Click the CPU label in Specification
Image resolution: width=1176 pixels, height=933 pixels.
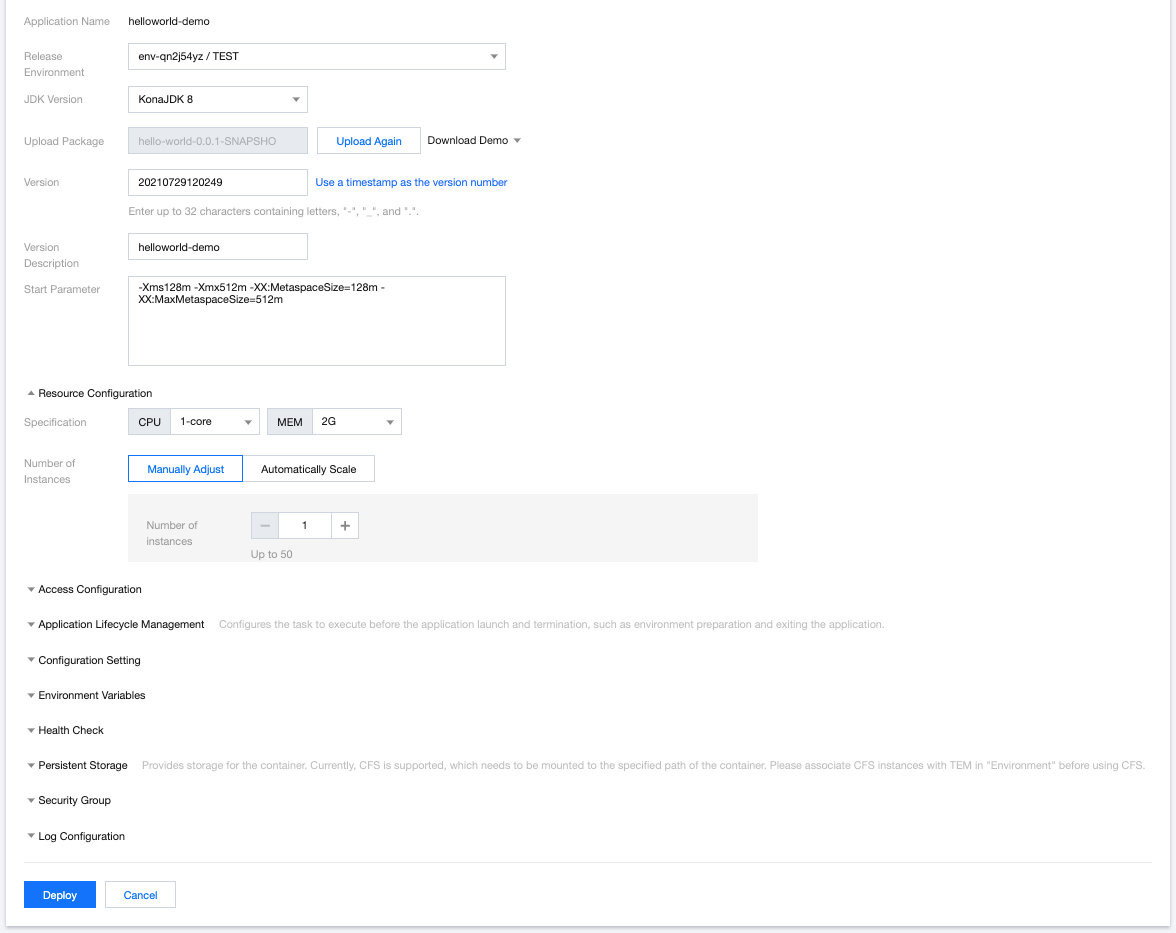(149, 422)
